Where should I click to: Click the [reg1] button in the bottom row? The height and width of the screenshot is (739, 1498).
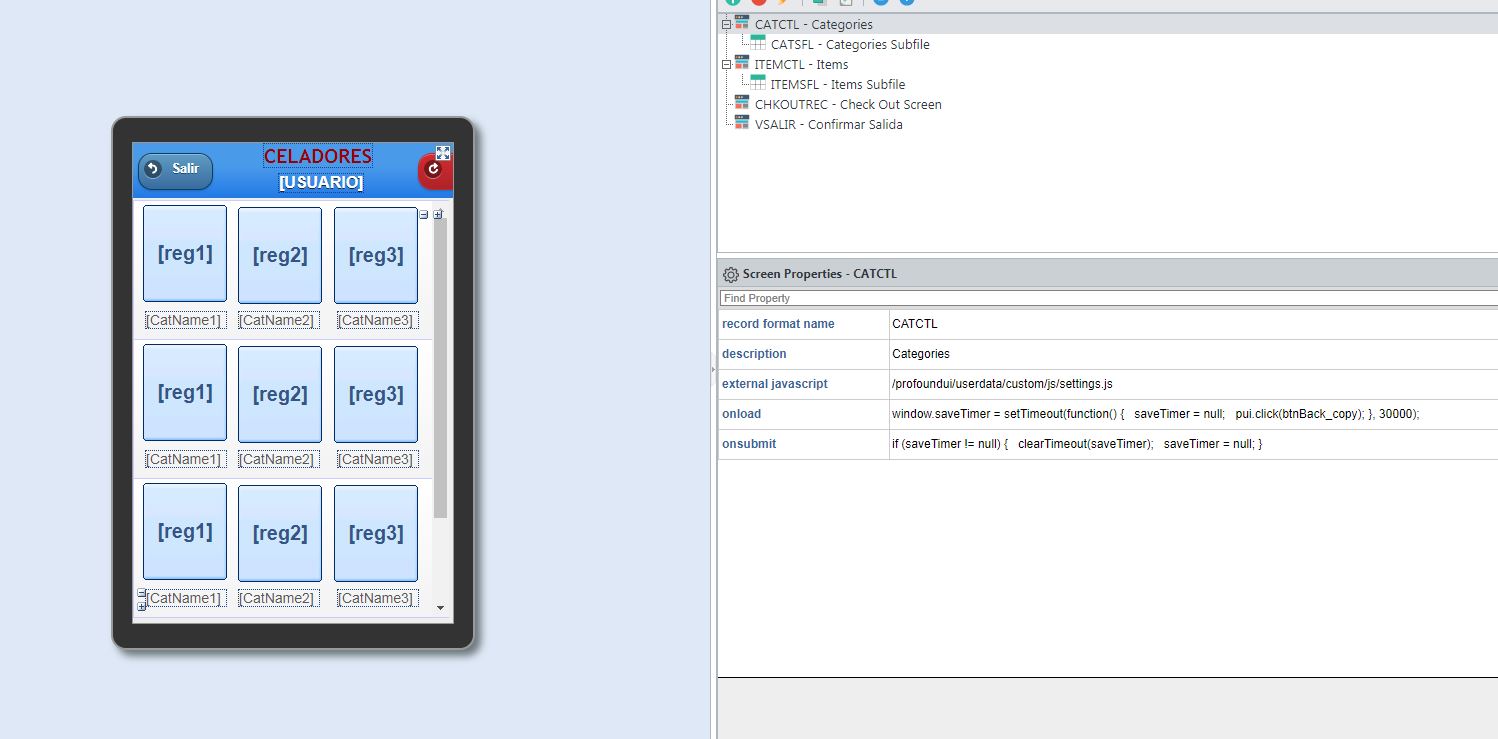point(185,532)
